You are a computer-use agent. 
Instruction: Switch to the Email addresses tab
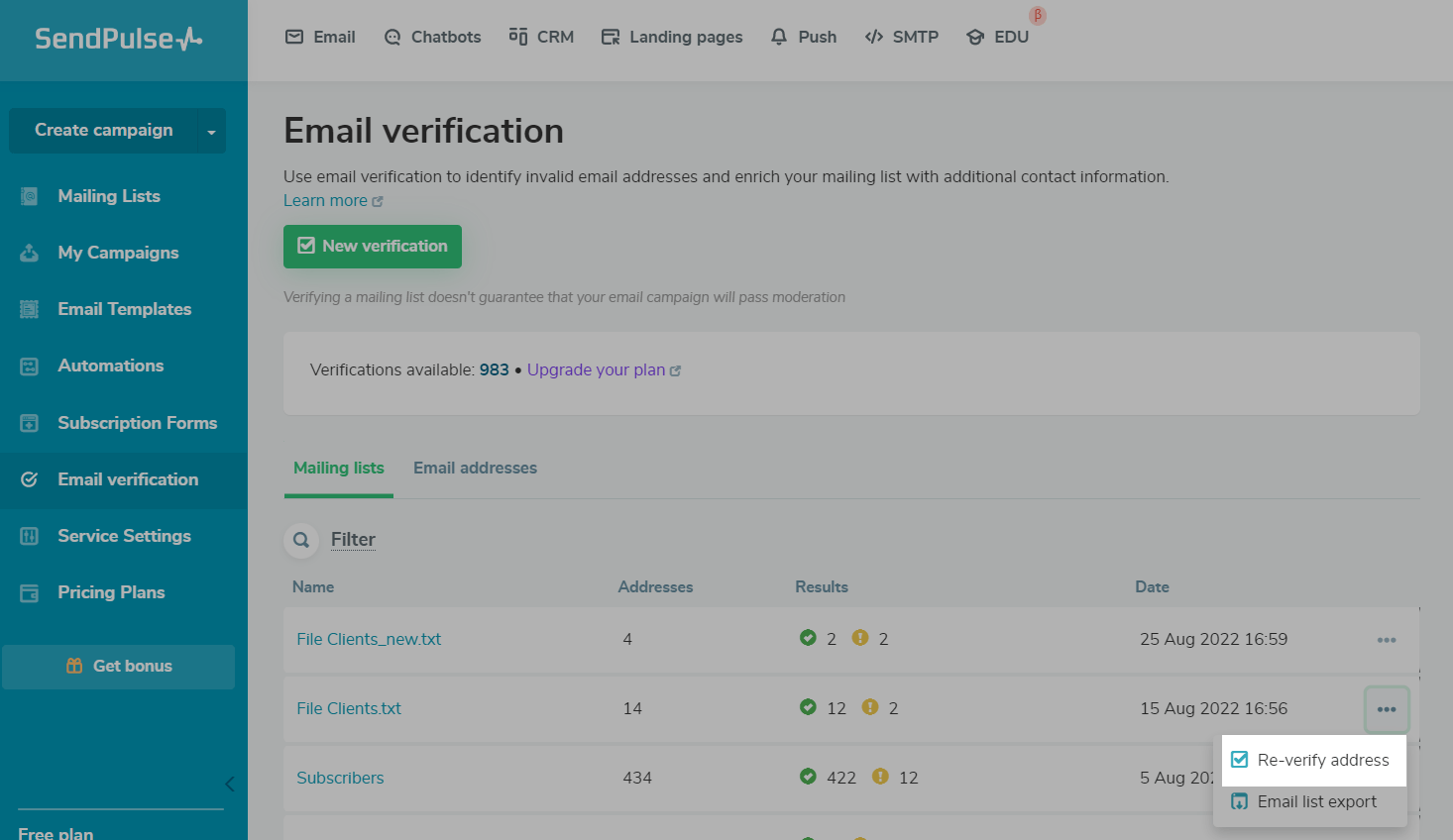(475, 468)
